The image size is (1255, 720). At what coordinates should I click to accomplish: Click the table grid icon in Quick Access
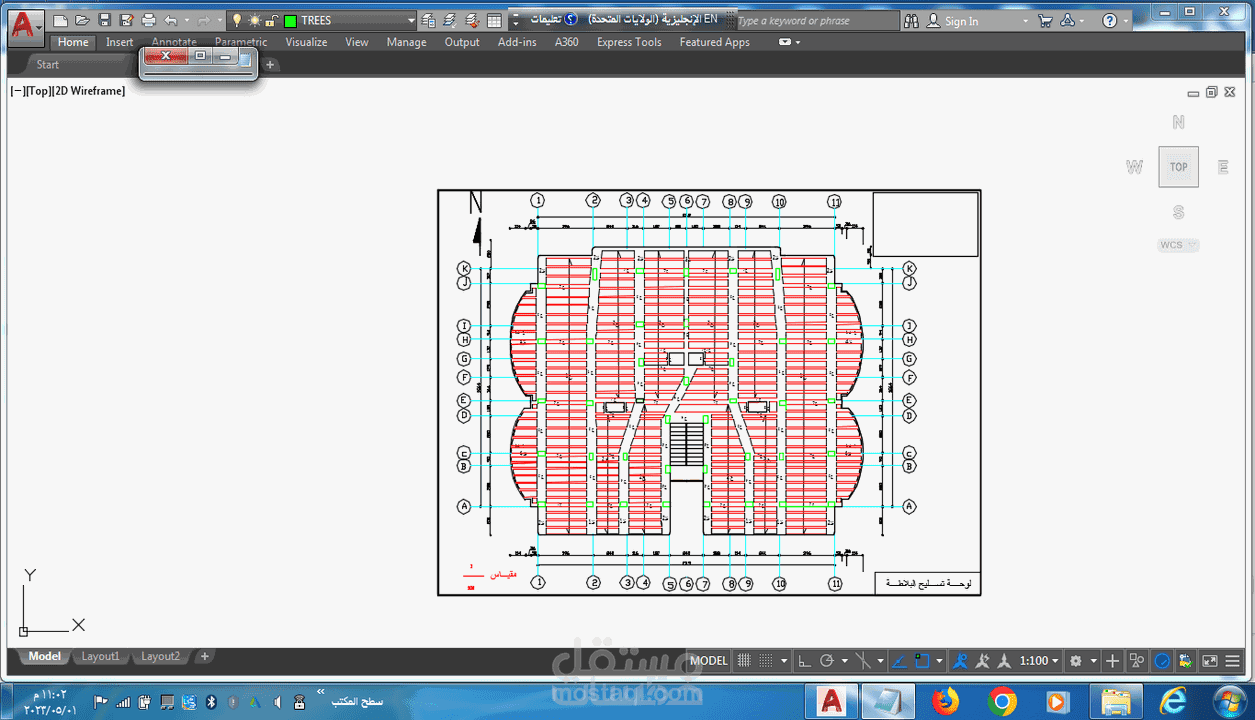[x=494, y=21]
